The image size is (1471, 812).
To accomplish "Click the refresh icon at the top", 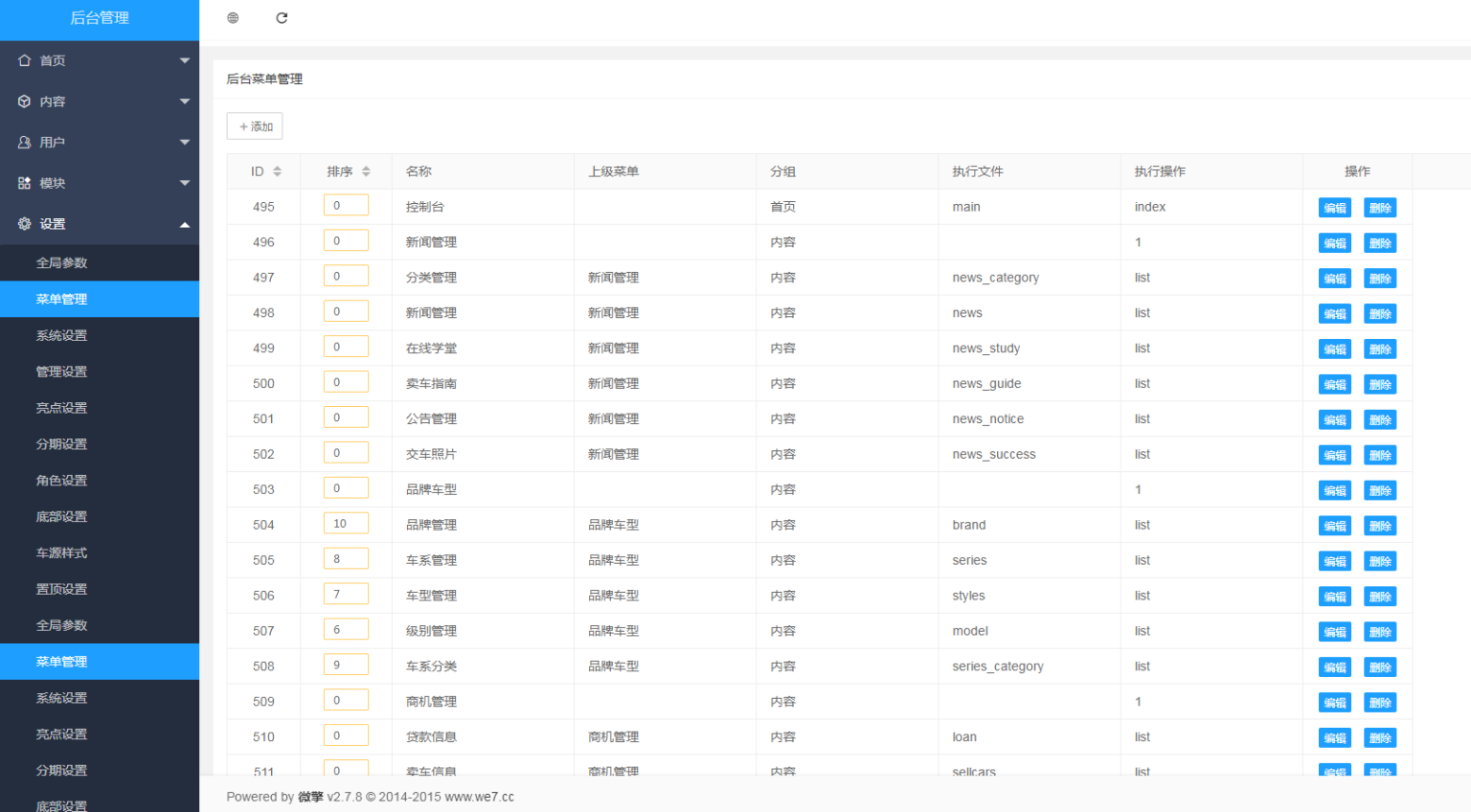I will pyautogui.click(x=281, y=17).
